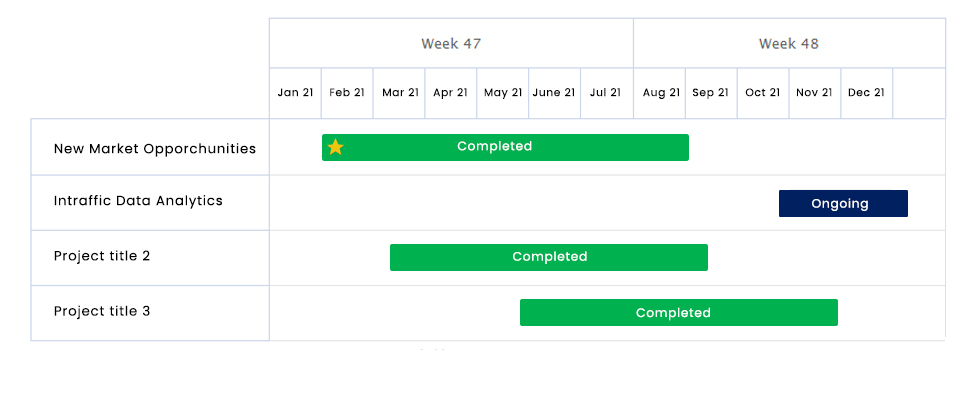Select the navy Ongoing task bar
This screenshot has width=965, height=396.
pyautogui.click(x=843, y=203)
